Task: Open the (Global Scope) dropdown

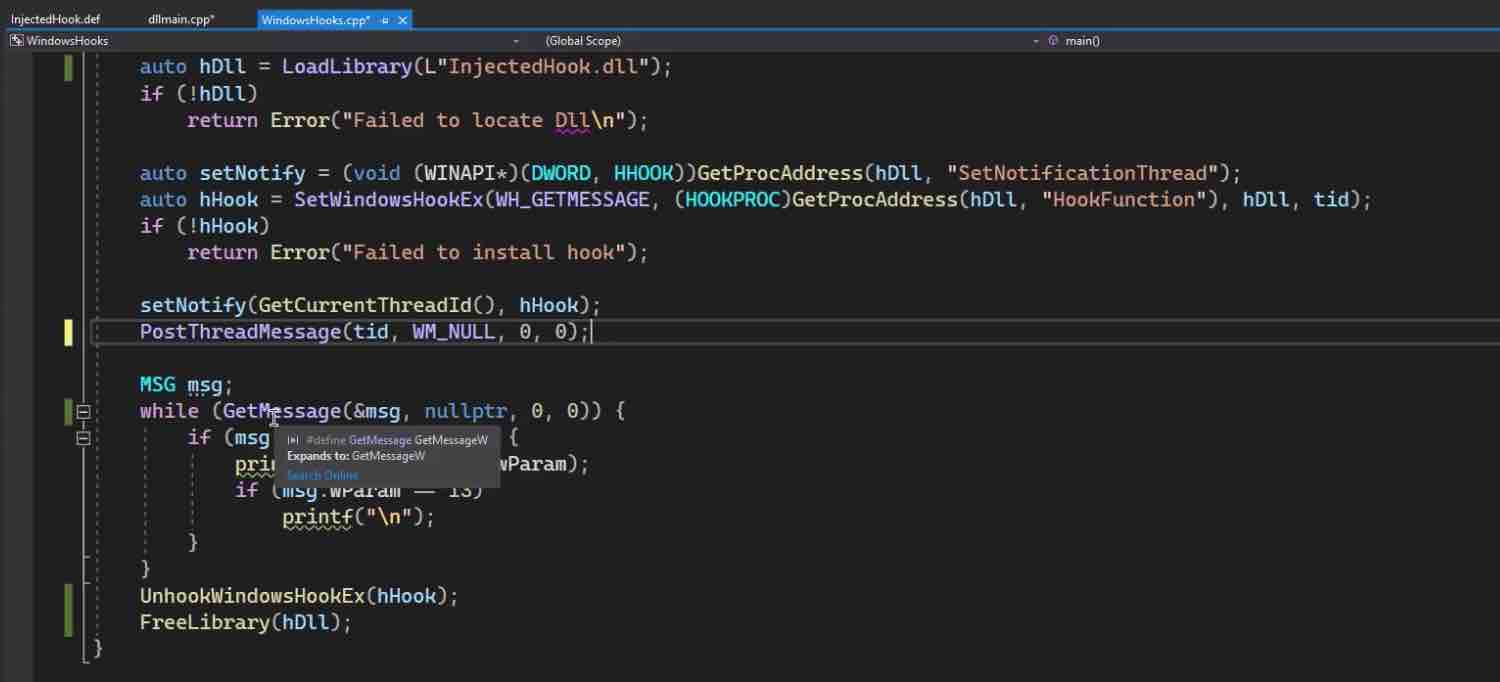Action: click(x=1035, y=41)
